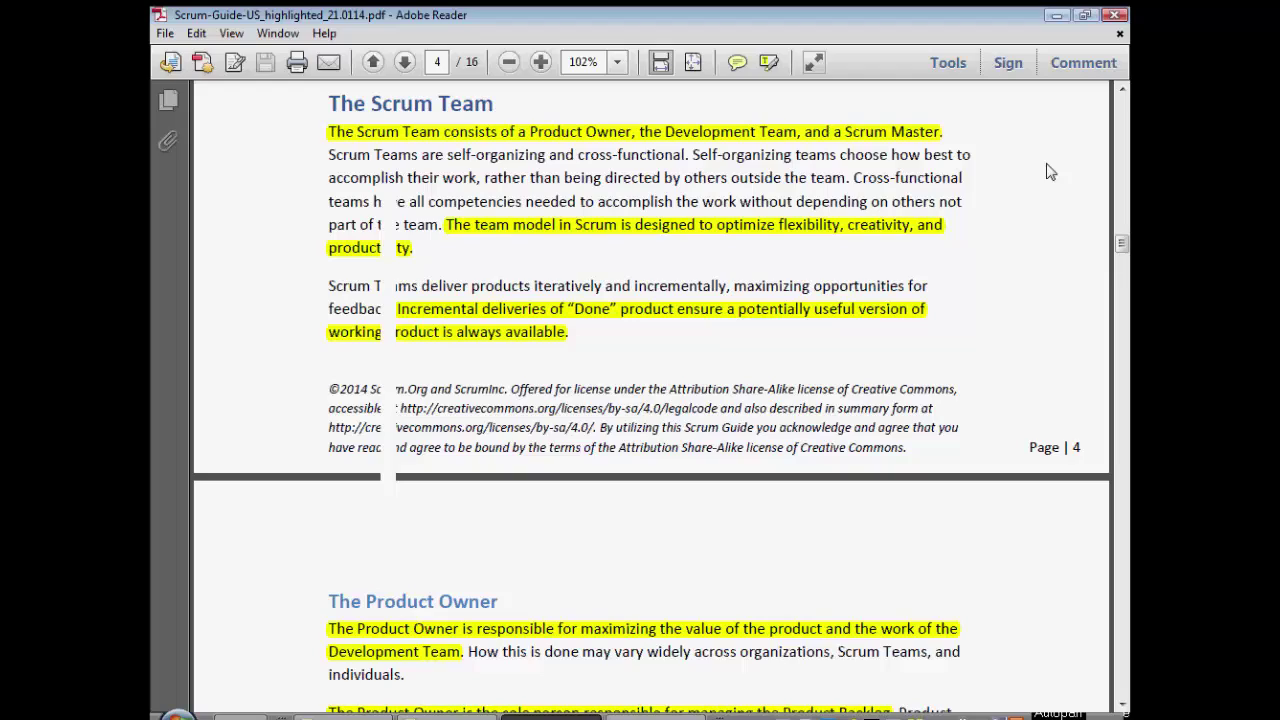Click highlighted sentence starting "The Scrum Team consists"
The image size is (1280, 720).
point(635,132)
